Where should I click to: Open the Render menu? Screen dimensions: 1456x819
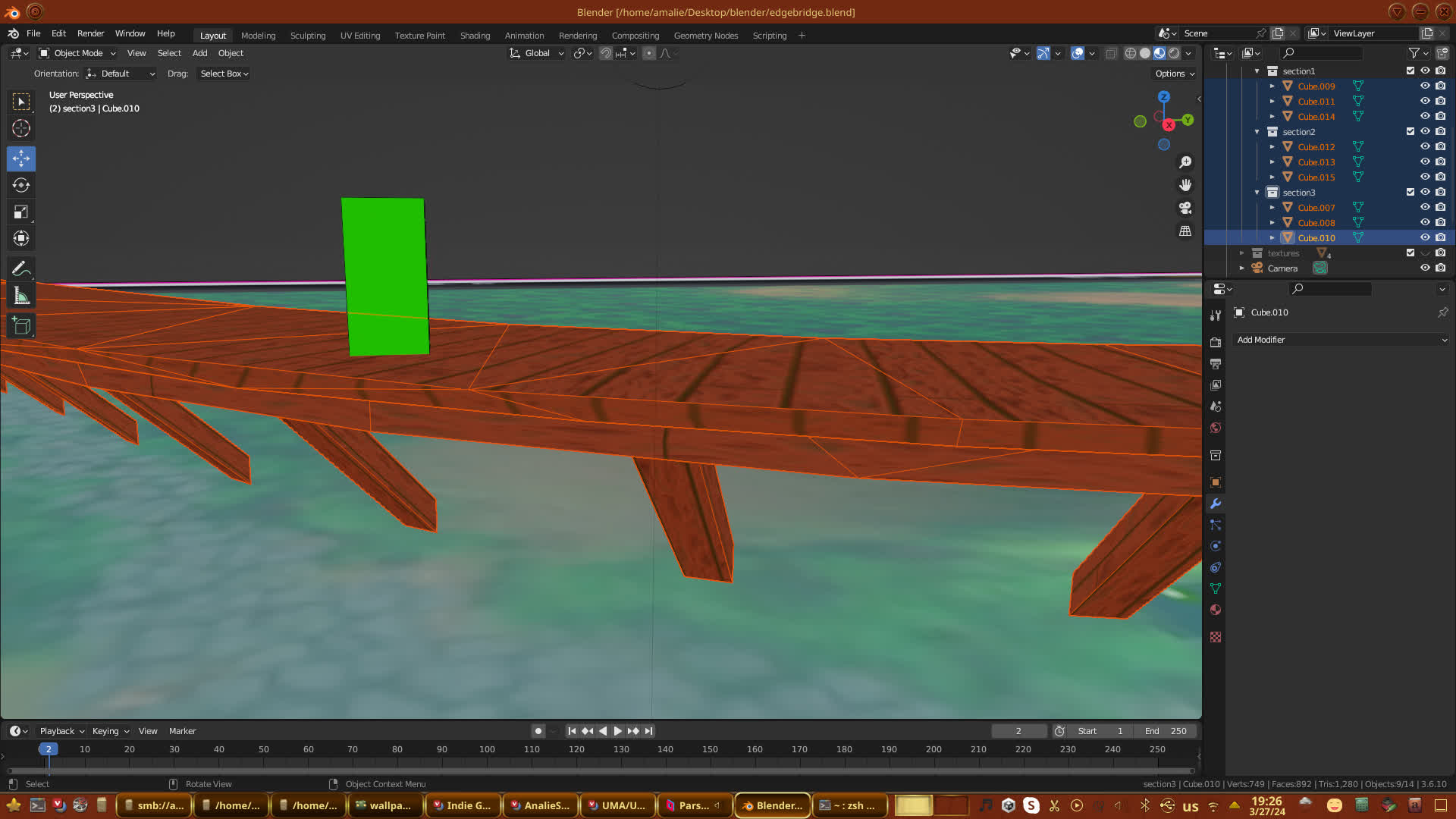click(x=90, y=33)
